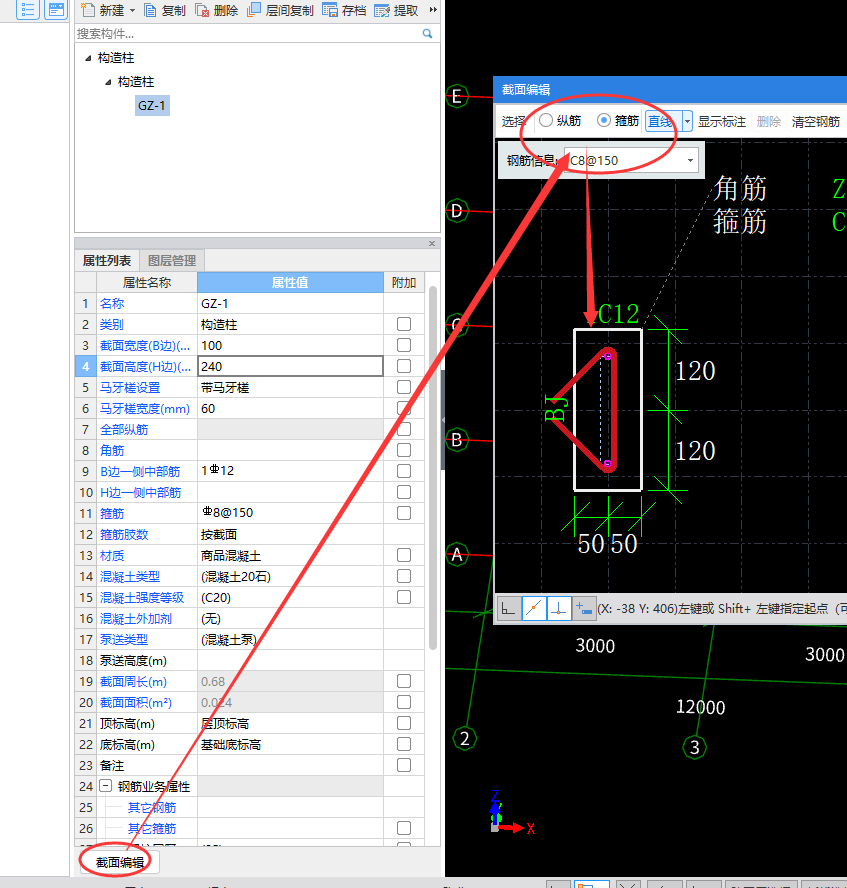This screenshot has height=888, width=847.
Task: Click the 附加 column header
Action: click(404, 282)
